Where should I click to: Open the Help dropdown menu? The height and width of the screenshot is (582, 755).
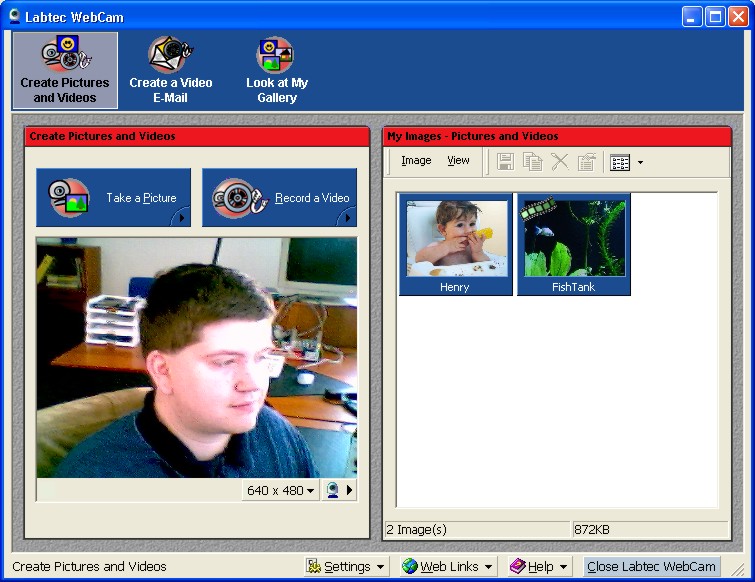click(x=539, y=567)
